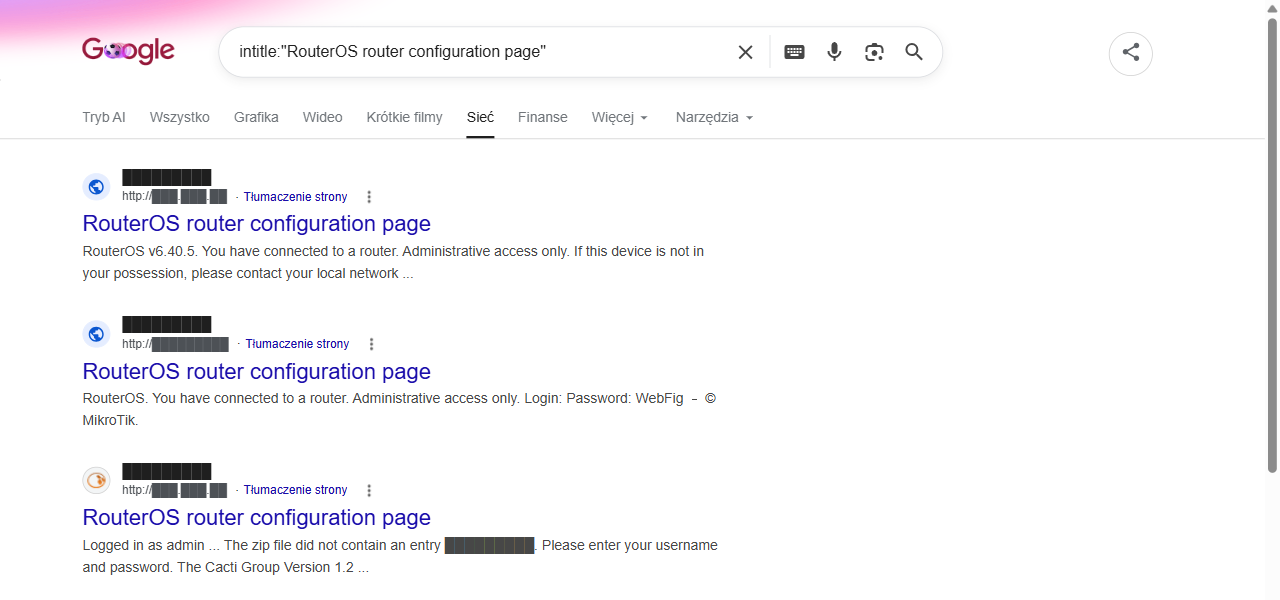
Task: Open RouterOS title link with Cacti snippet
Action: click(x=256, y=517)
